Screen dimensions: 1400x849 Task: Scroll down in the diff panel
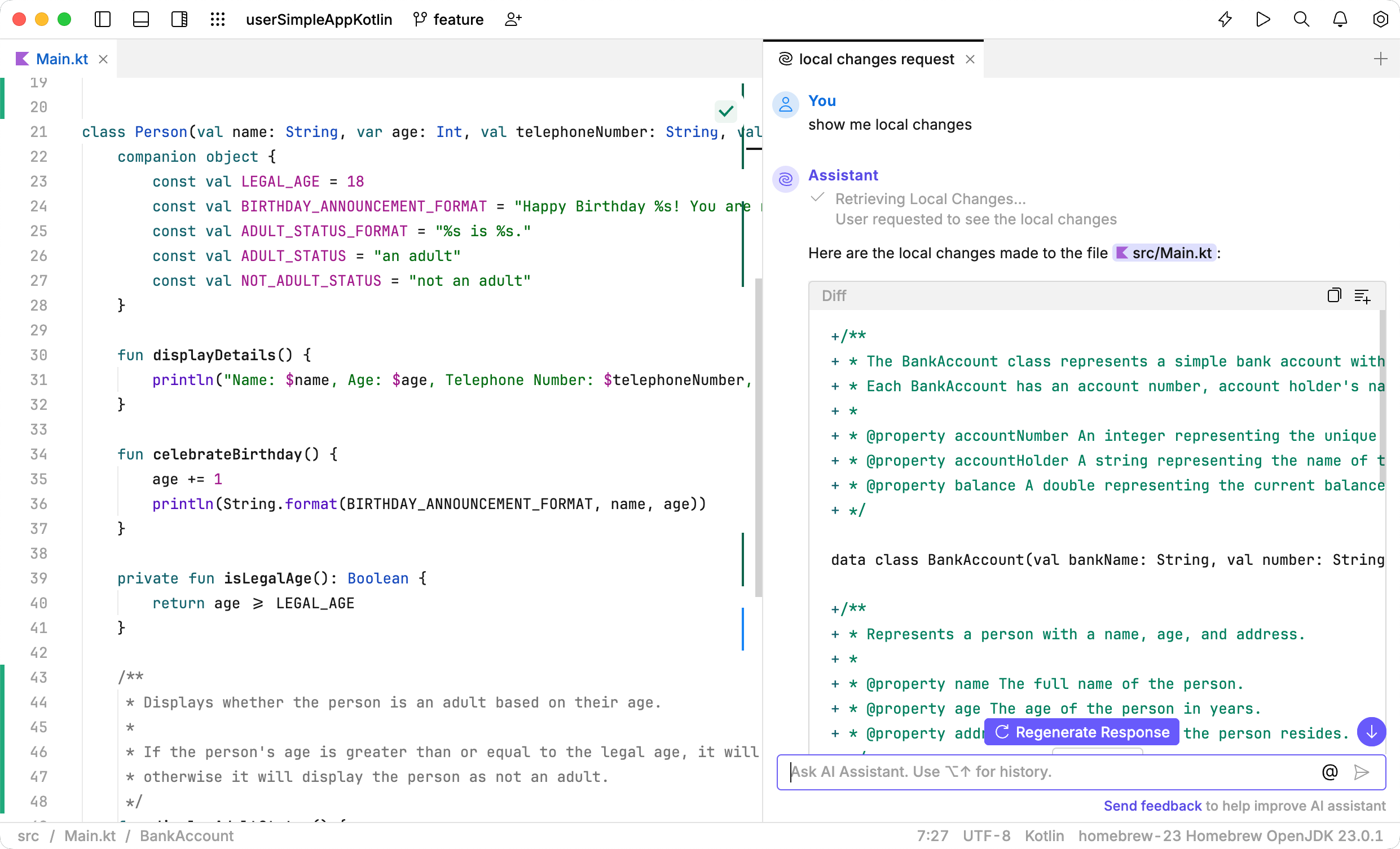click(x=1371, y=732)
